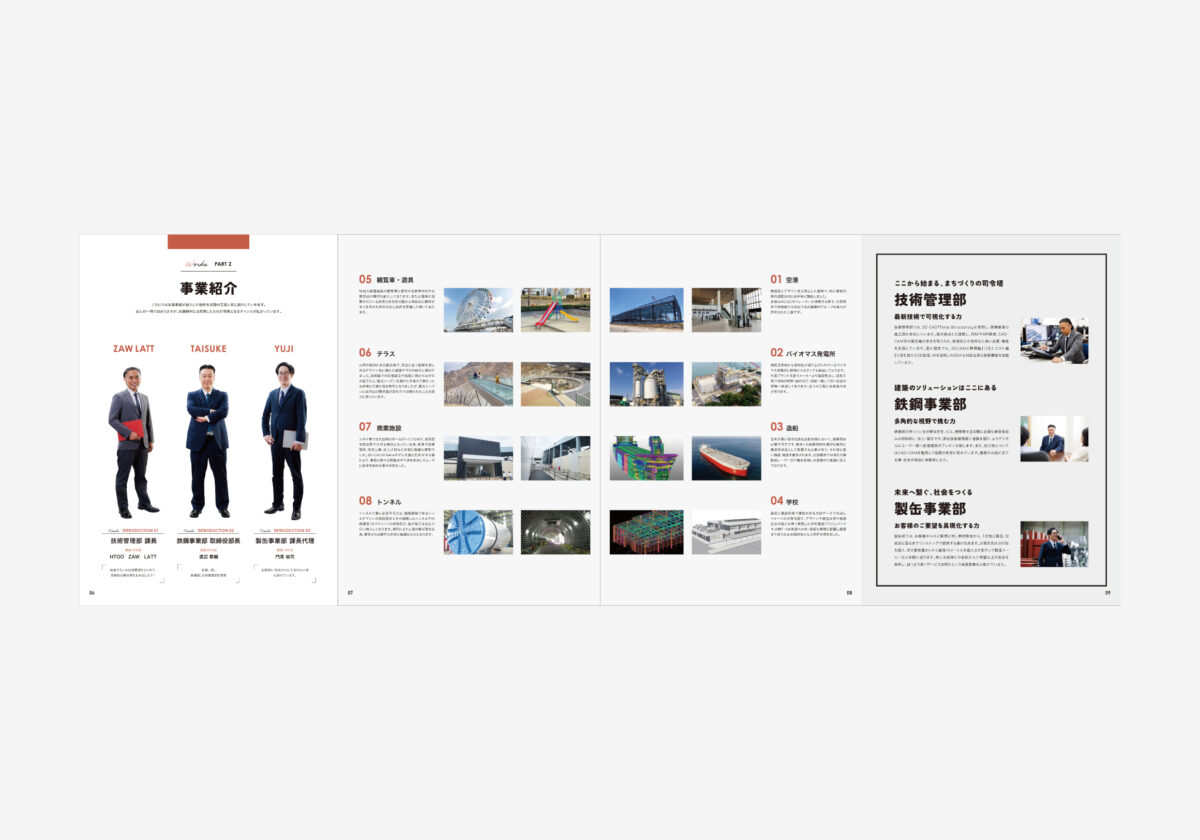The height and width of the screenshot is (840, 1200).
Task: Click the Ferris wheel photo
Action: (x=478, y=310)
